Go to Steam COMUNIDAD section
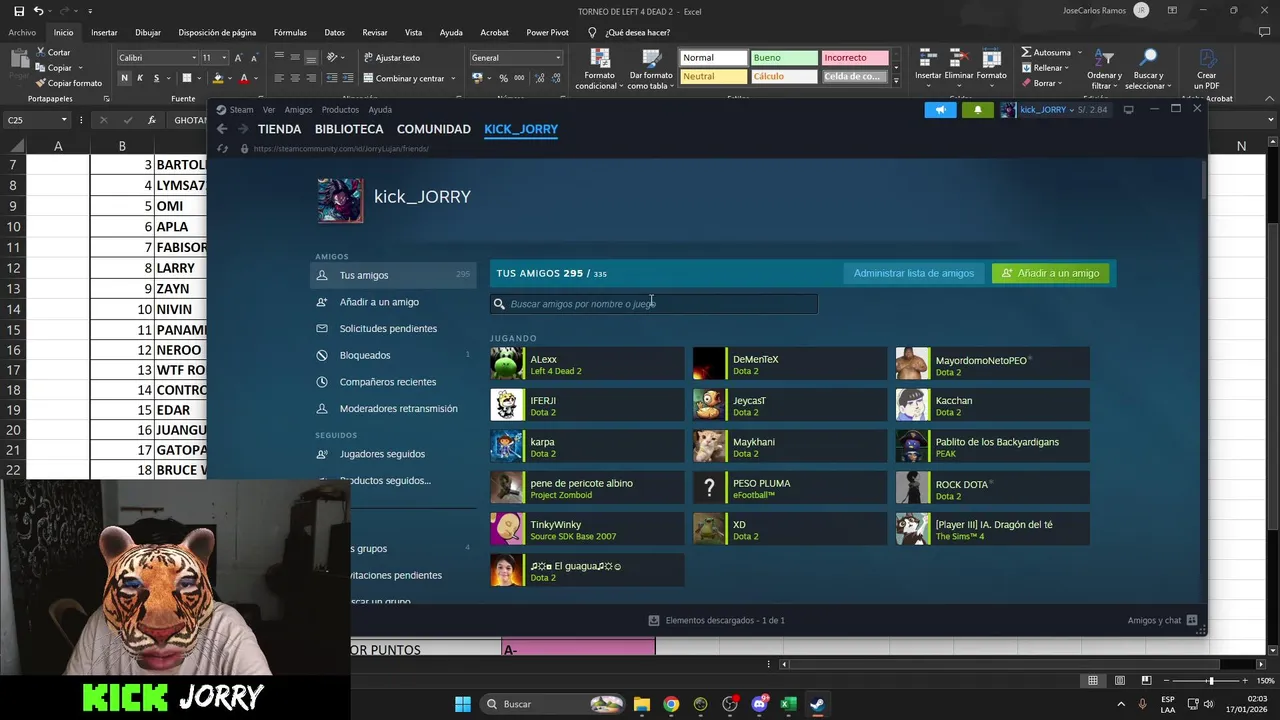This screenshot has width=1280, height=720. (x=433, y=129)
